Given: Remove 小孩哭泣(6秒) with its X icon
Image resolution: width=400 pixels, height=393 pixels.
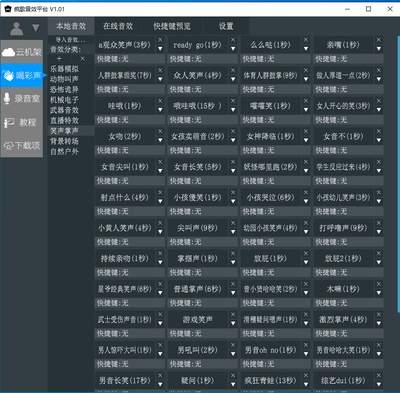Looking at the screenshot, I should point(306,192).
